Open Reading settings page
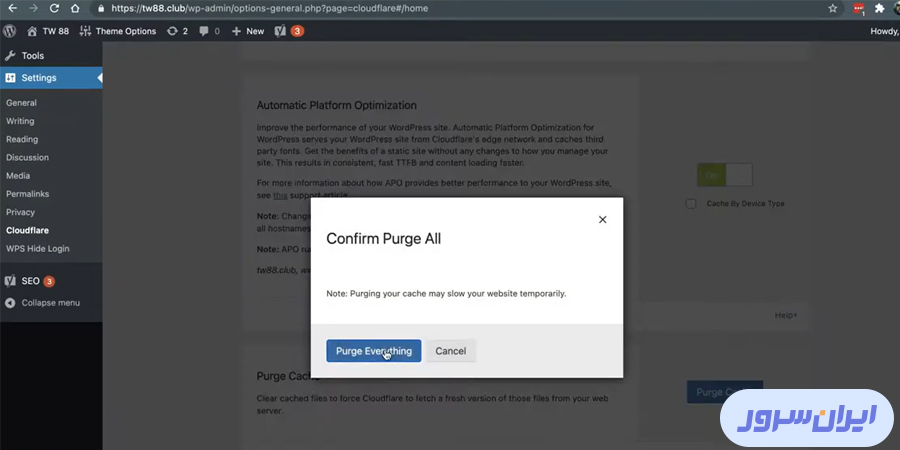The height and width of the screenshot is (450, 900). point(22,139)
